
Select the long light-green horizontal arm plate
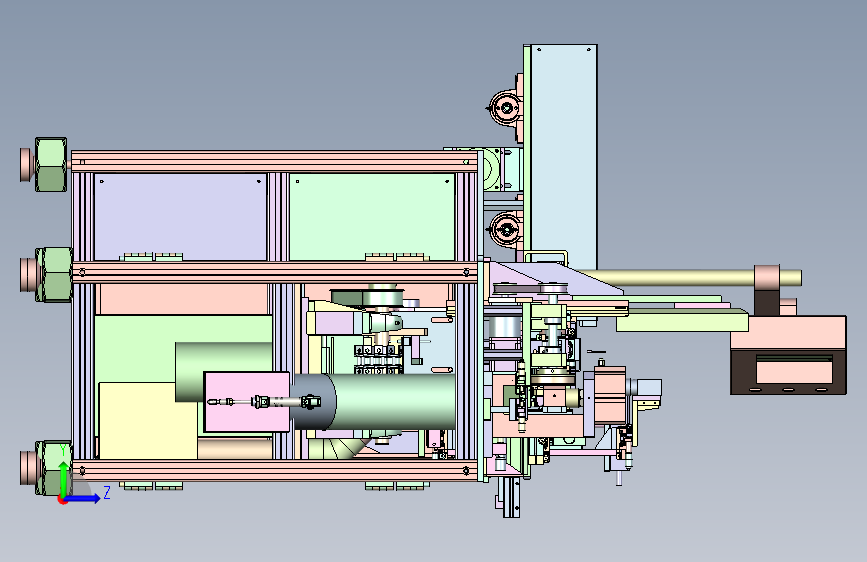[x=682, y=320]
